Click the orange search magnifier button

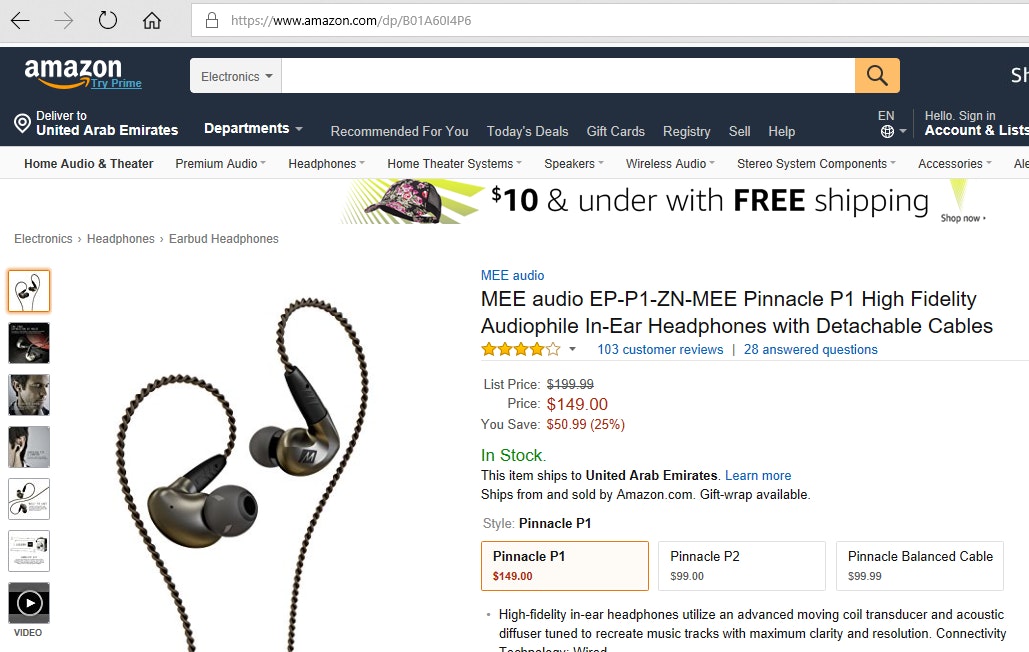tap(877, 75)
